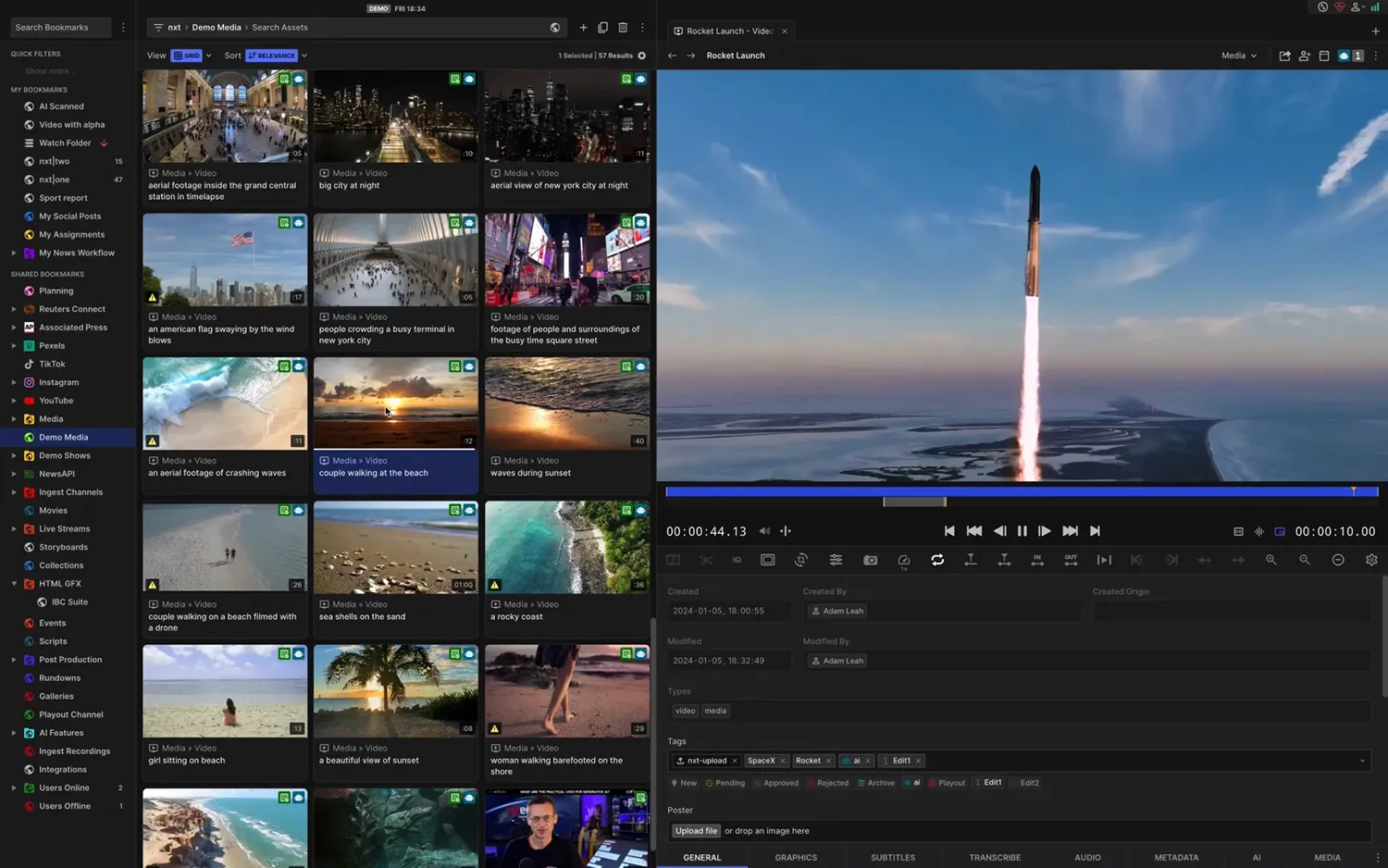Toggle the Pending status option
The width and height of the screenshot is (1388, 868).
click(725, 783)
